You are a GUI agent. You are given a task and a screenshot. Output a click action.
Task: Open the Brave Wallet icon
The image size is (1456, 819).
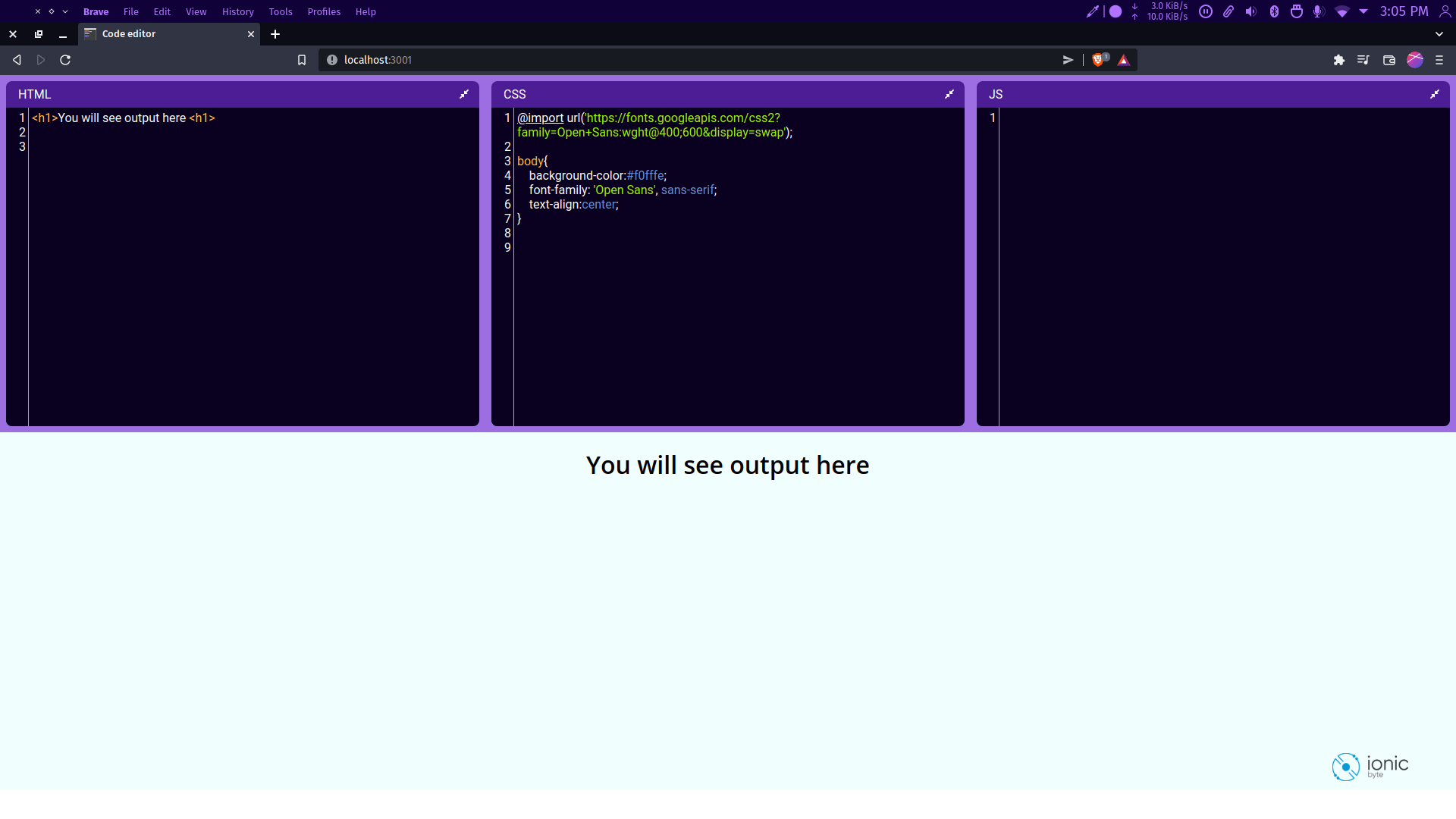(1389, 60)
